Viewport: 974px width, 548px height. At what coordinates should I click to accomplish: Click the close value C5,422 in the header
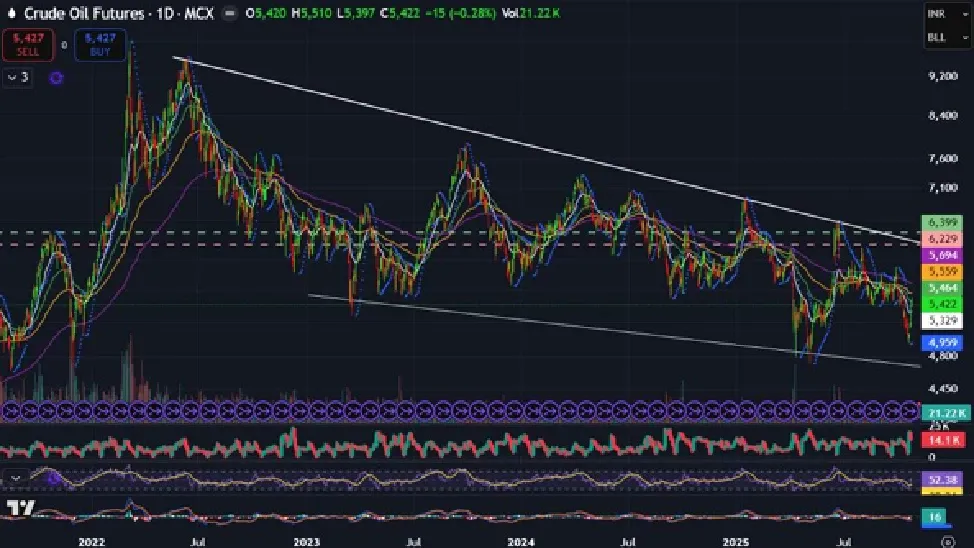(x=400, y=13)
